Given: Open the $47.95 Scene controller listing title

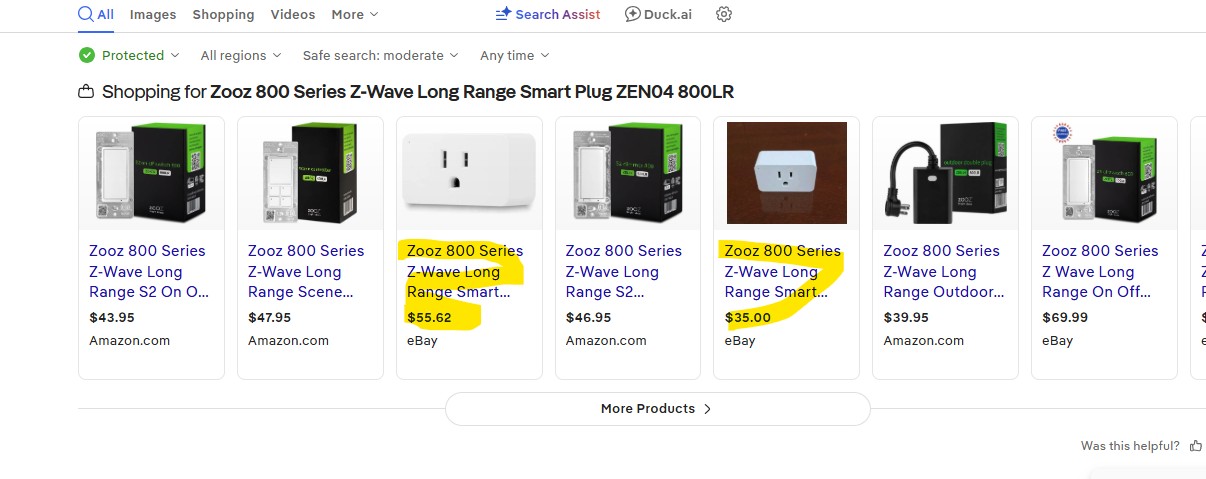Looking at the screenshot, I should tap(306, 271).
